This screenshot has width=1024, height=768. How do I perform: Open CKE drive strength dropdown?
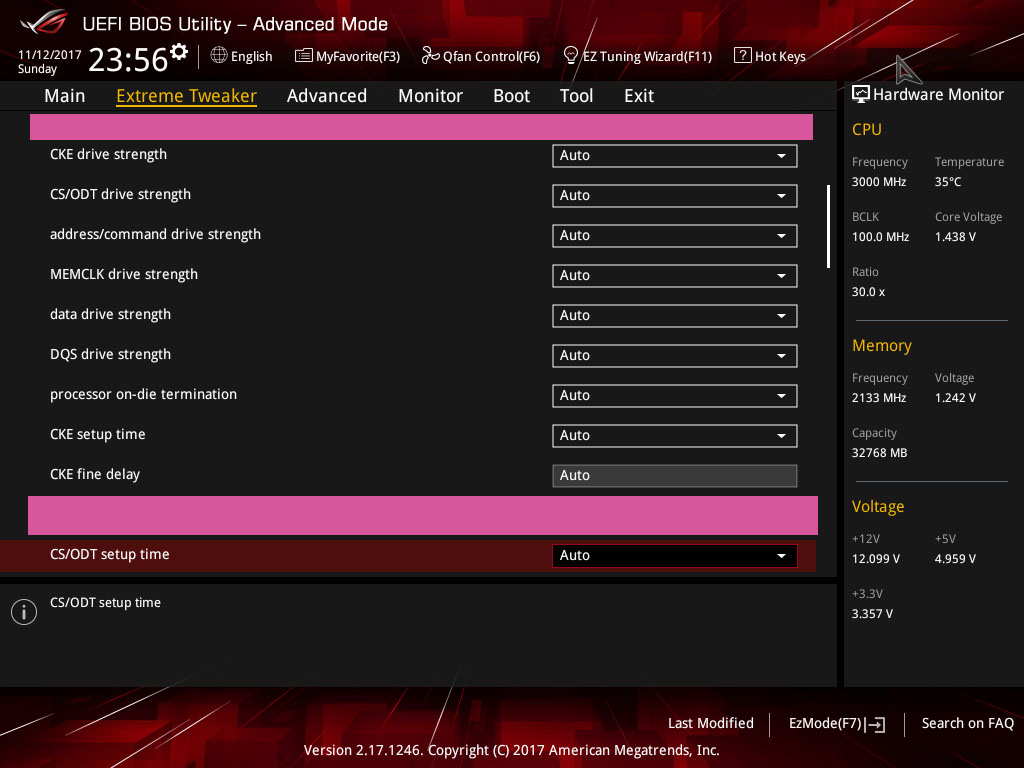[x=675, y=156]
